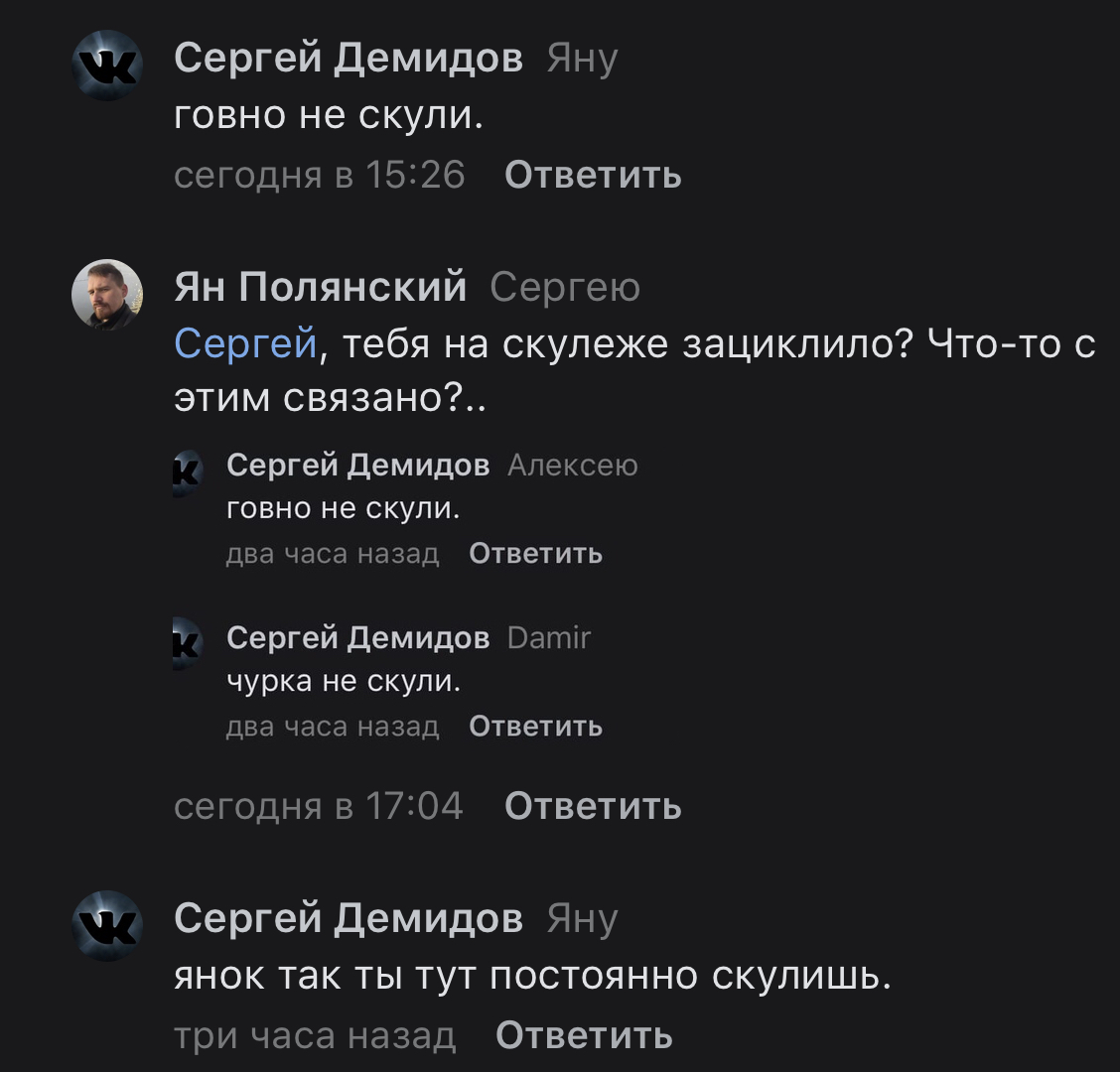Viewport: 1120px width, 1072px height.
Task: Click the Damir recipient label
Action: (x=548, y=637)
